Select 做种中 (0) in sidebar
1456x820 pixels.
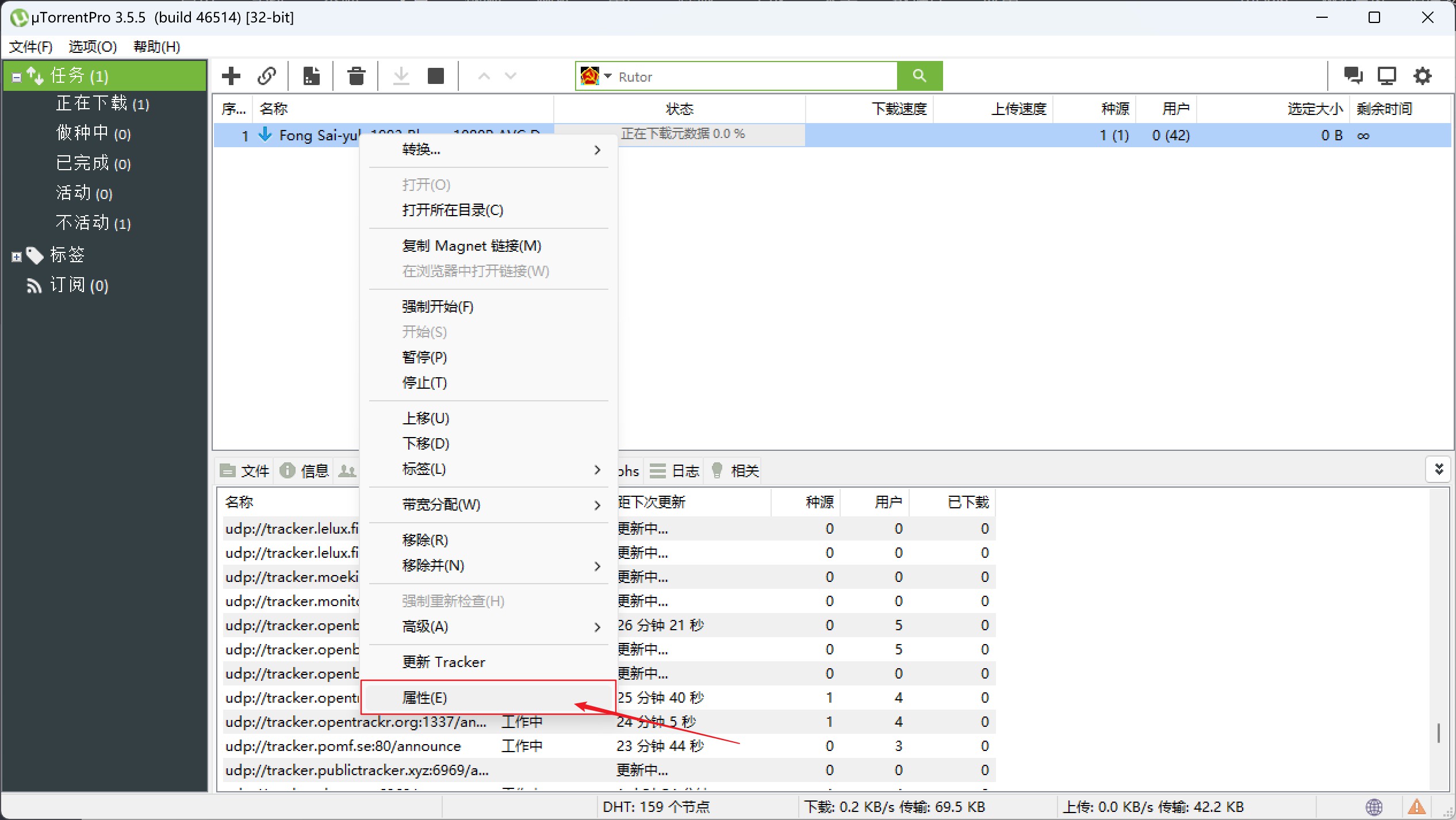click(x=94, y=134)
